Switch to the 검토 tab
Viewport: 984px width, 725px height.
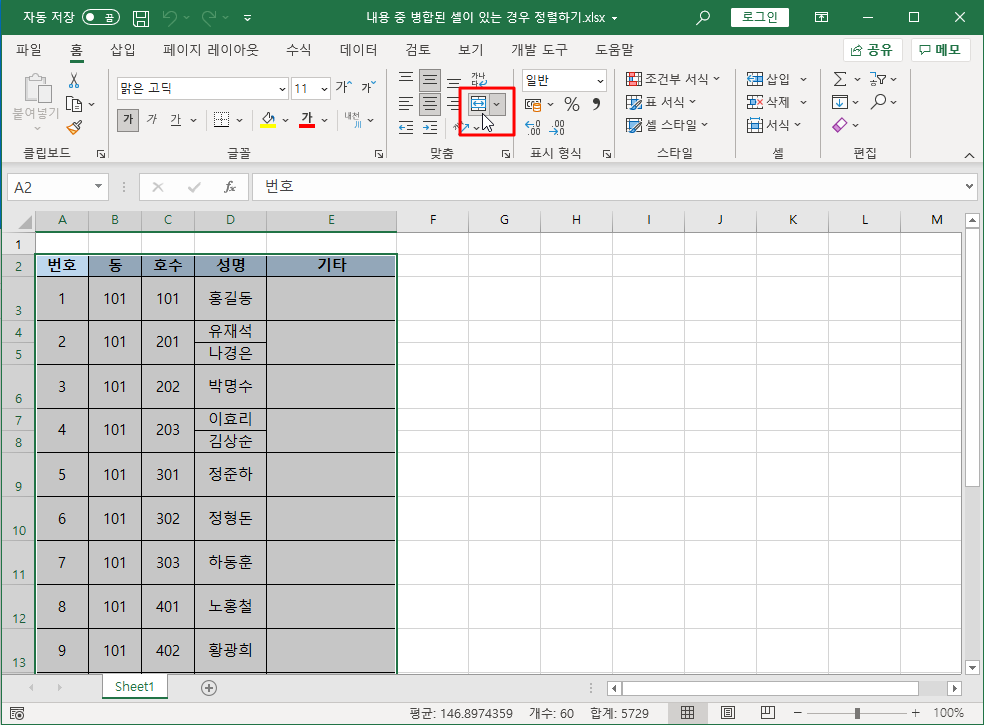418,50
